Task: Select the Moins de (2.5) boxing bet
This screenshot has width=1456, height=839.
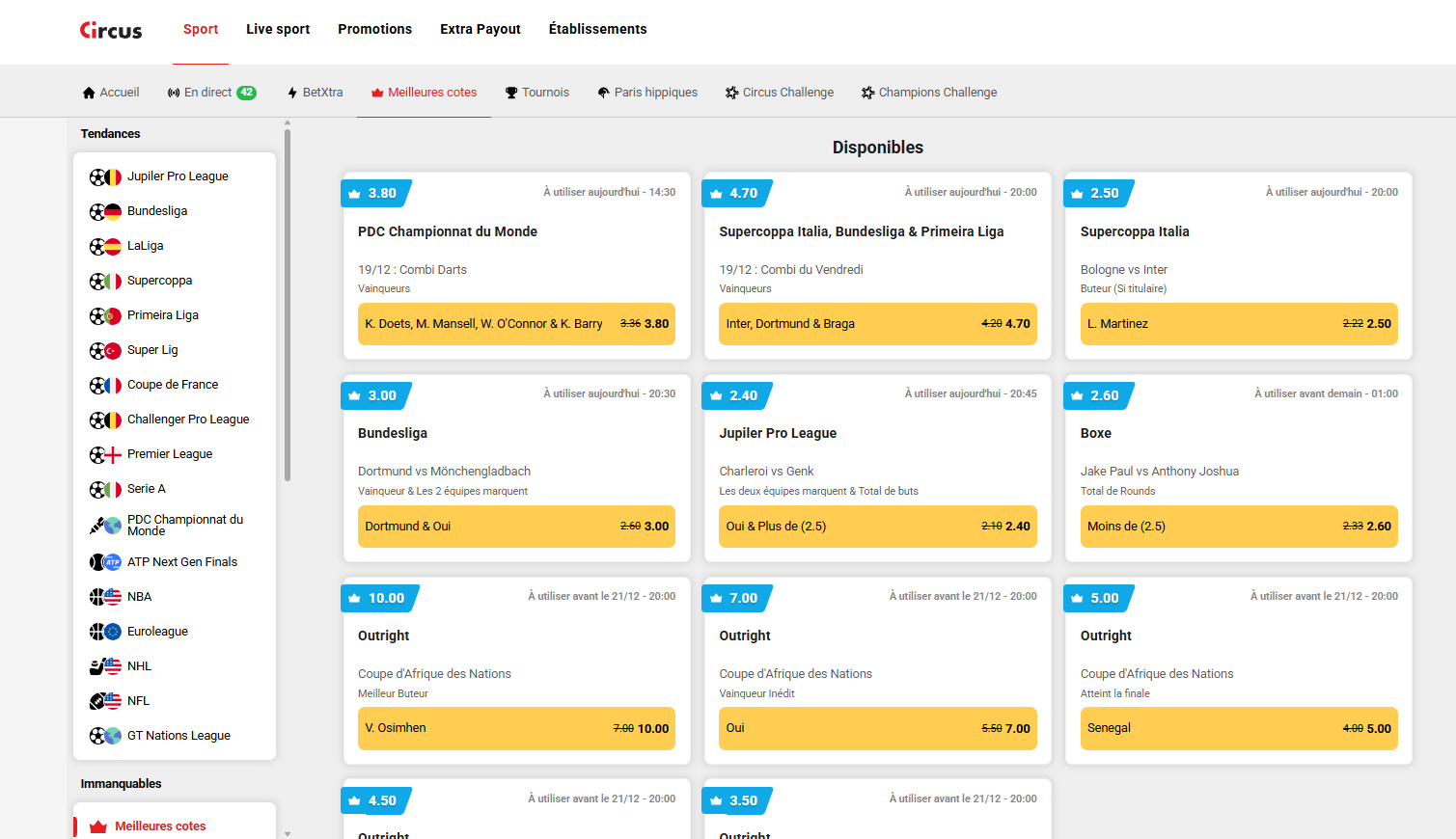Action: point(1239,527)
